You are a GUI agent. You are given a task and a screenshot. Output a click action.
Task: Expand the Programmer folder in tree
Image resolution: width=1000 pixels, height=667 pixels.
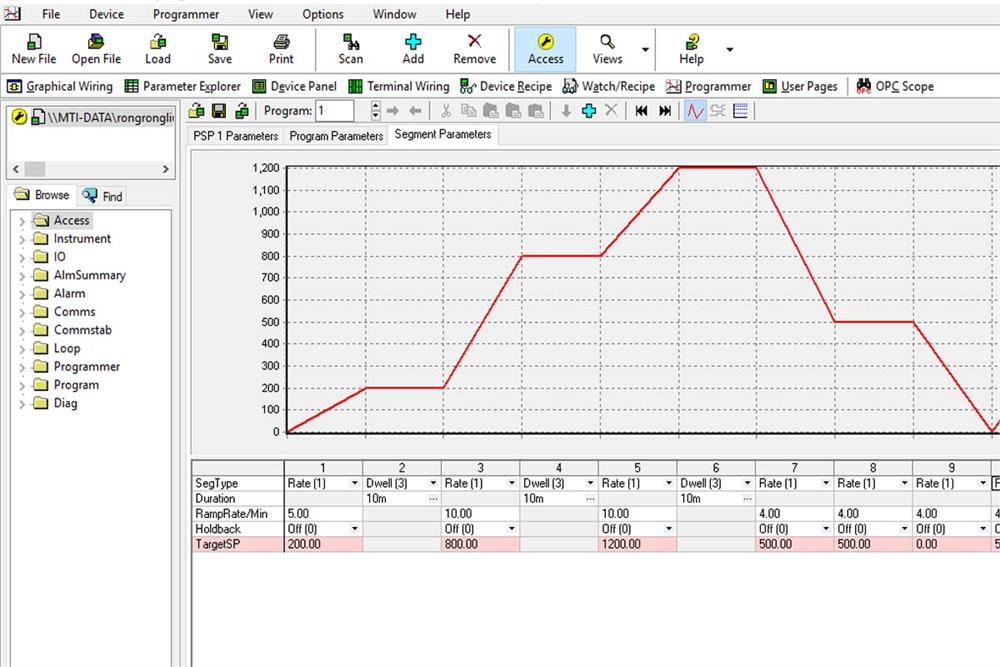coord(22,367)
